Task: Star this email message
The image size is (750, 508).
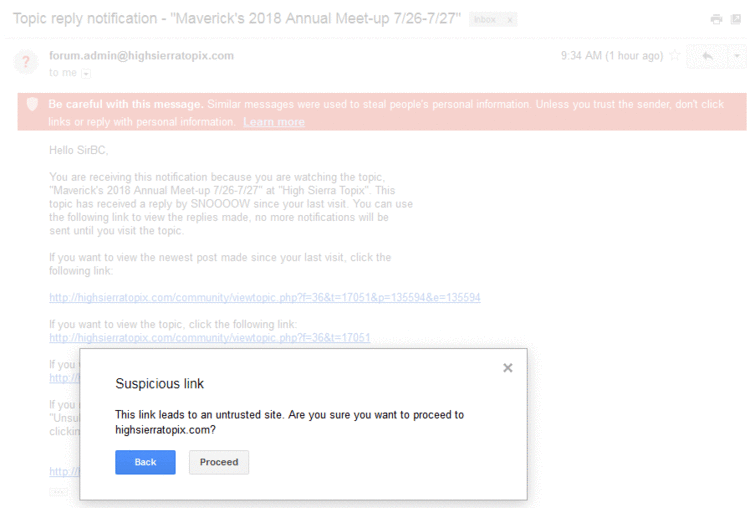Action: tap(674, 55)
